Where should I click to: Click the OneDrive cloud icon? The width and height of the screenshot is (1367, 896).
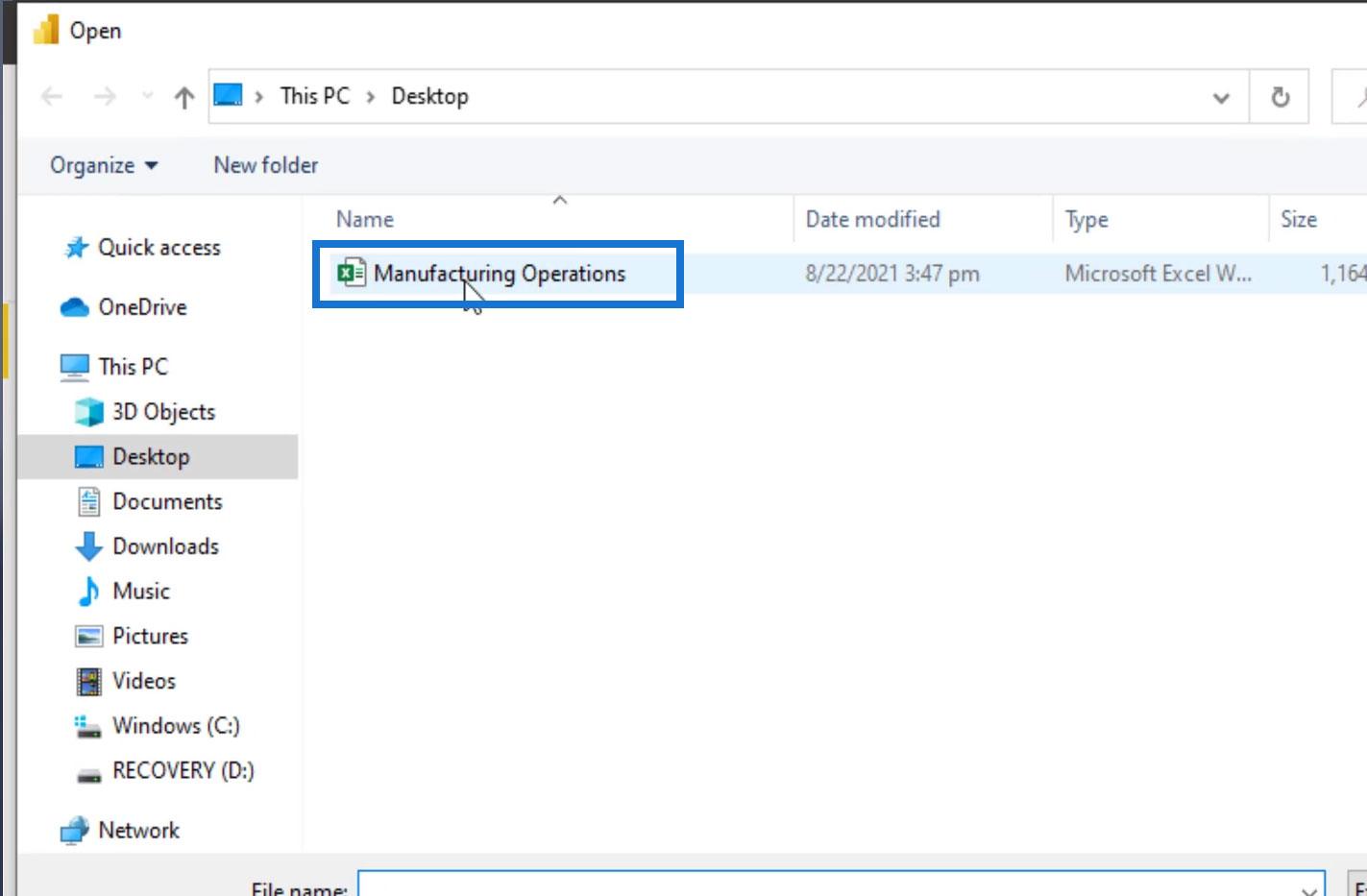(74, 307)
